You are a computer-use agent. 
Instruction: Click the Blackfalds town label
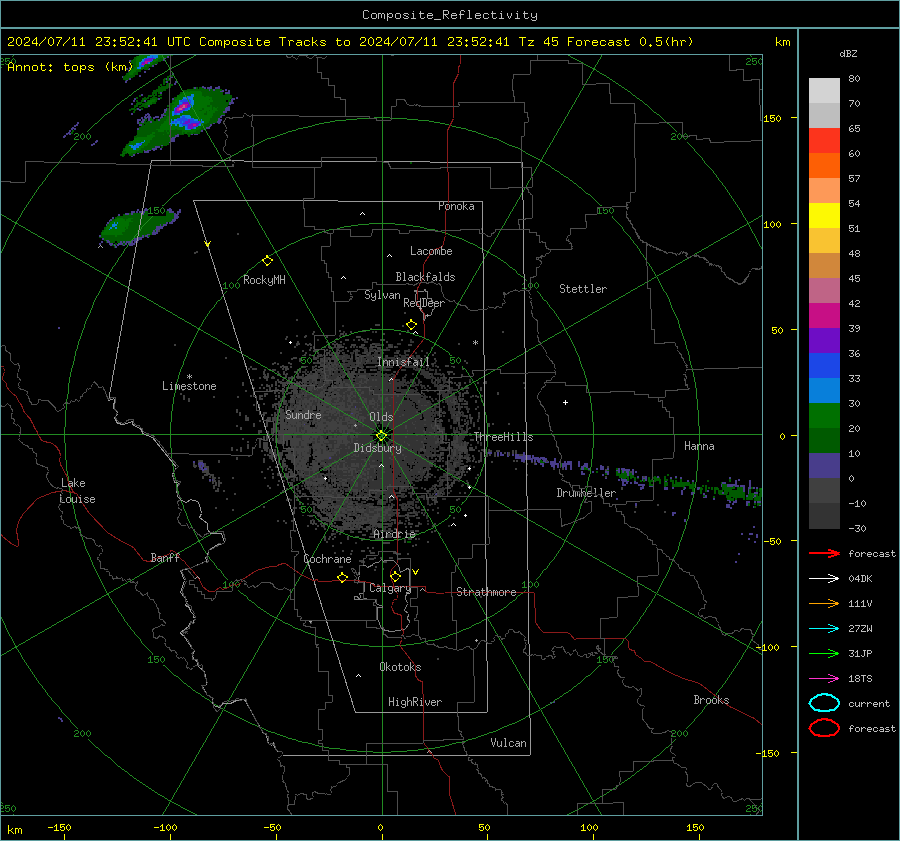(x=425, y=277)
